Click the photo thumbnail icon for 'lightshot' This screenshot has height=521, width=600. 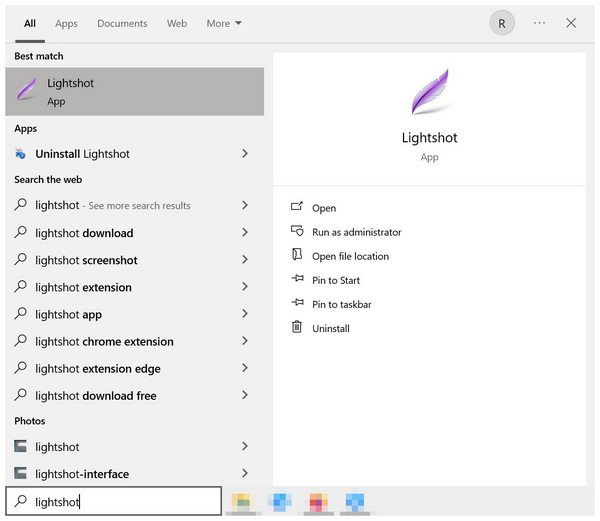click(x=20, y=446)
